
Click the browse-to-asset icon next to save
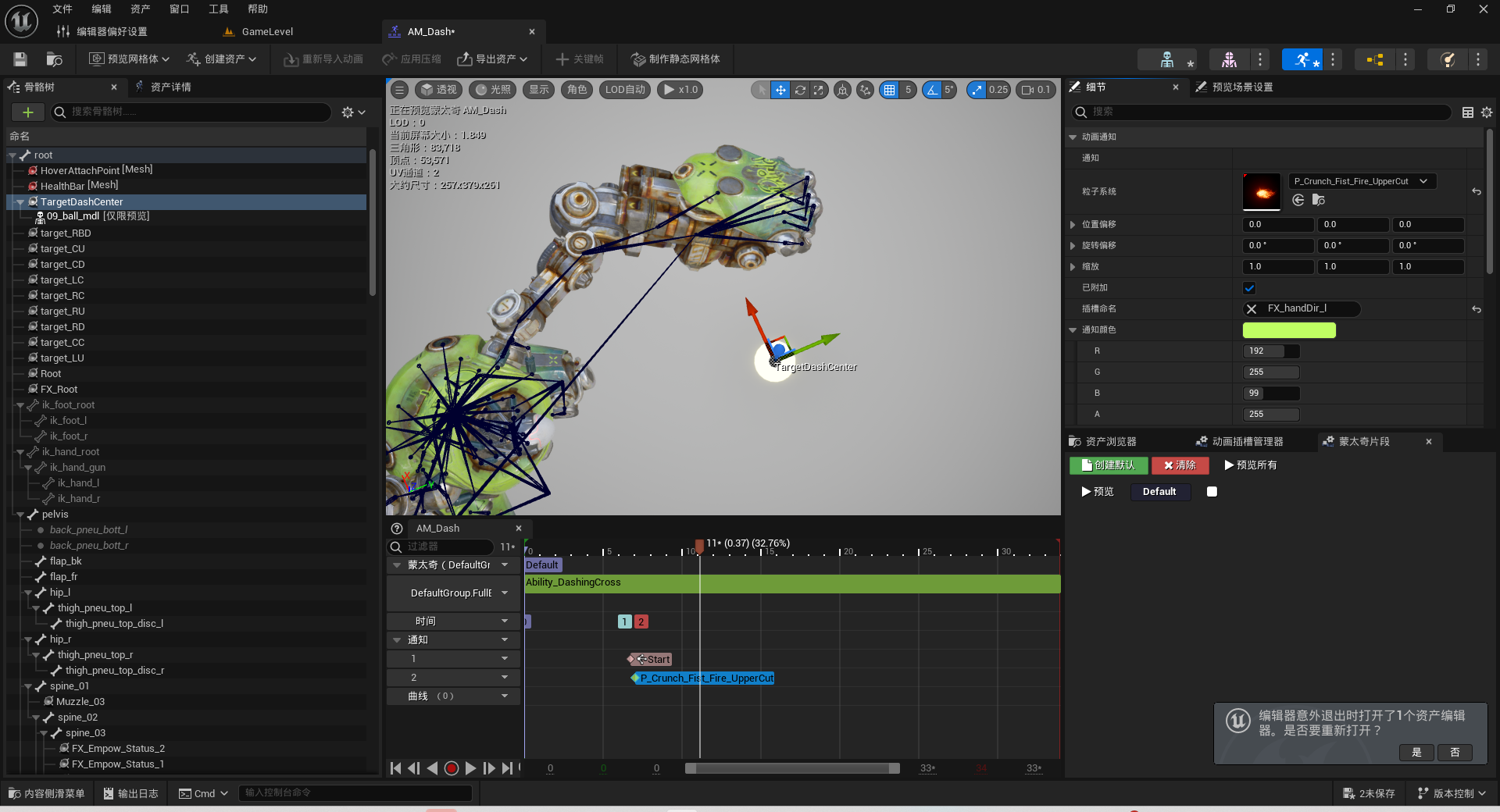(x=55, y=59)
